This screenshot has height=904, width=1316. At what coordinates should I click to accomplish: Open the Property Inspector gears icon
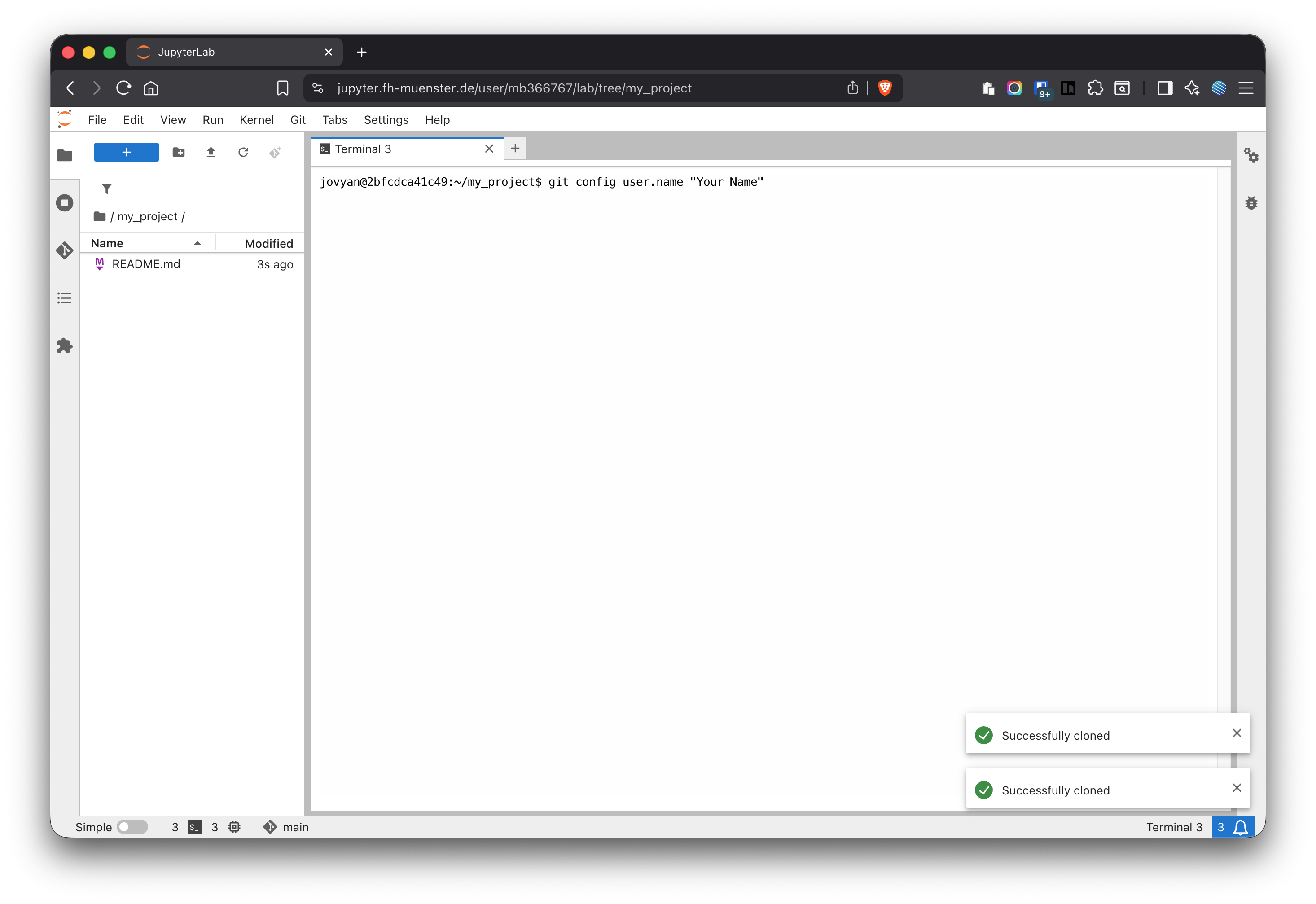1251,155
